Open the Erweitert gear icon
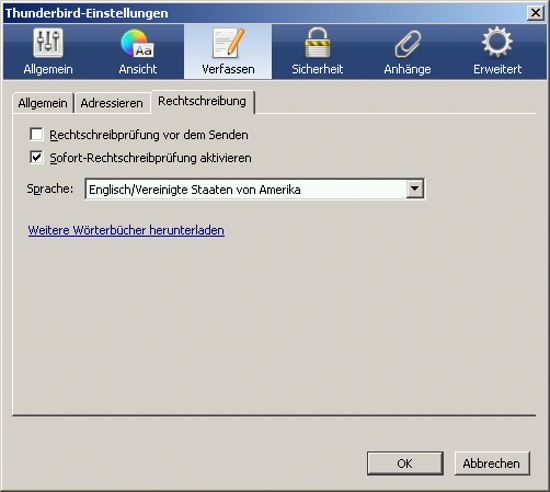This screenshot has height=492, width=550. [x=497, y=42]
